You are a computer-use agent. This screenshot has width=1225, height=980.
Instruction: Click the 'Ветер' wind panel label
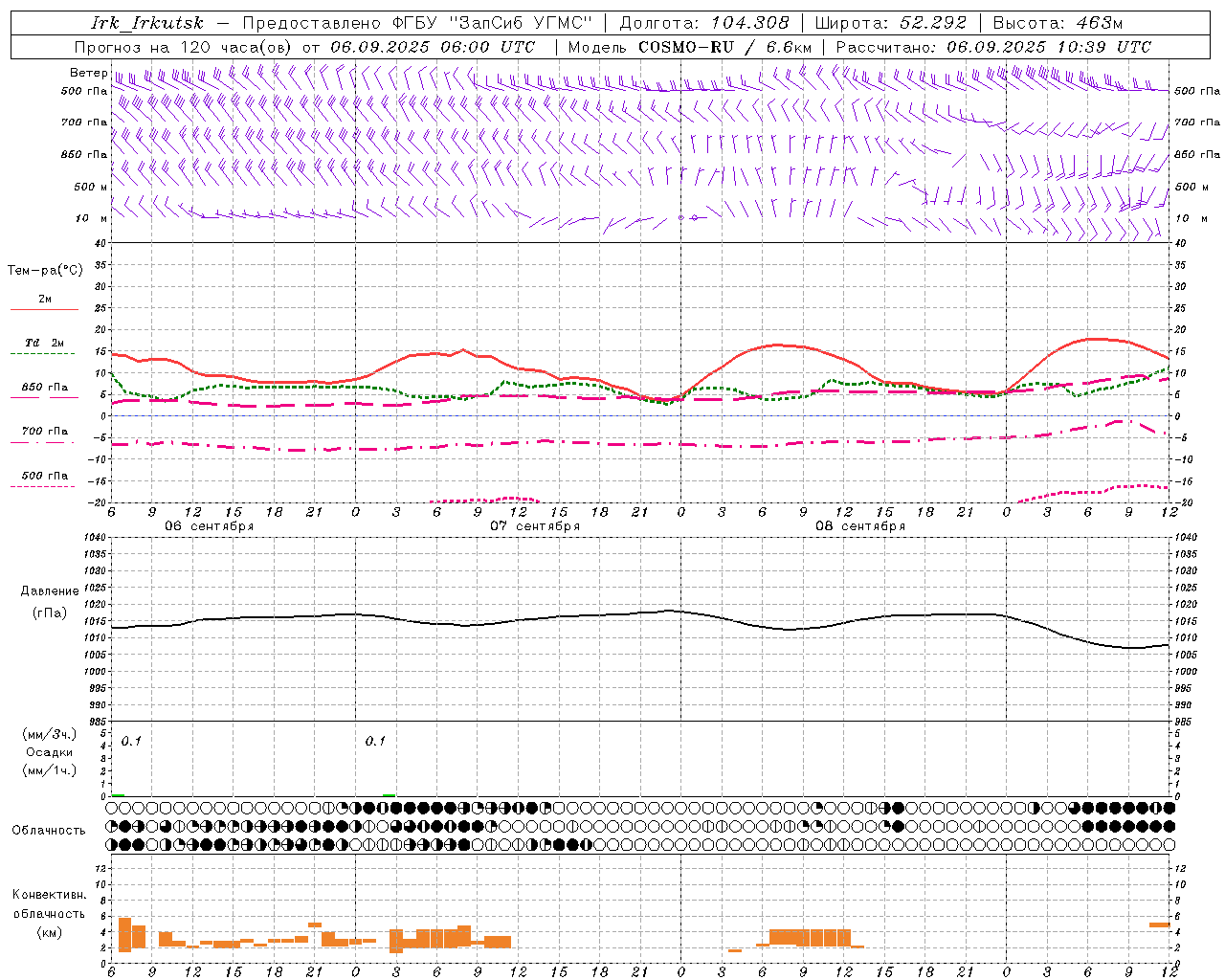click(x=88, y=73)
